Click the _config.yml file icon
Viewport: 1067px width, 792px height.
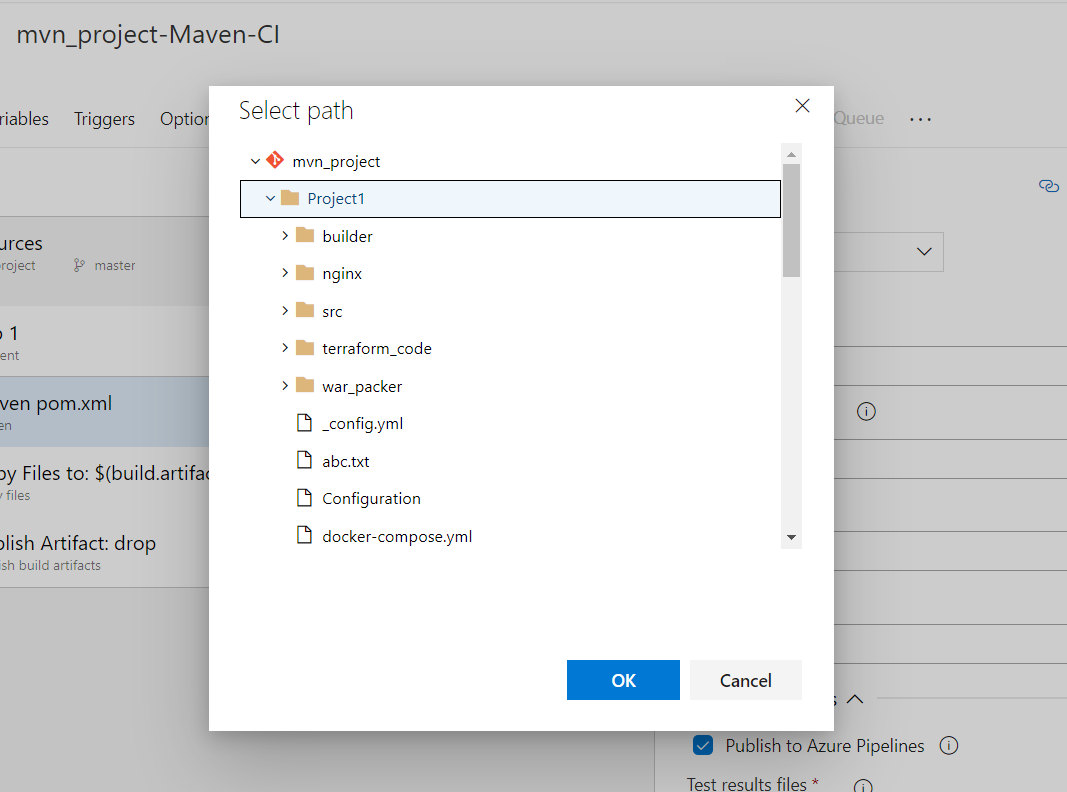304,423
